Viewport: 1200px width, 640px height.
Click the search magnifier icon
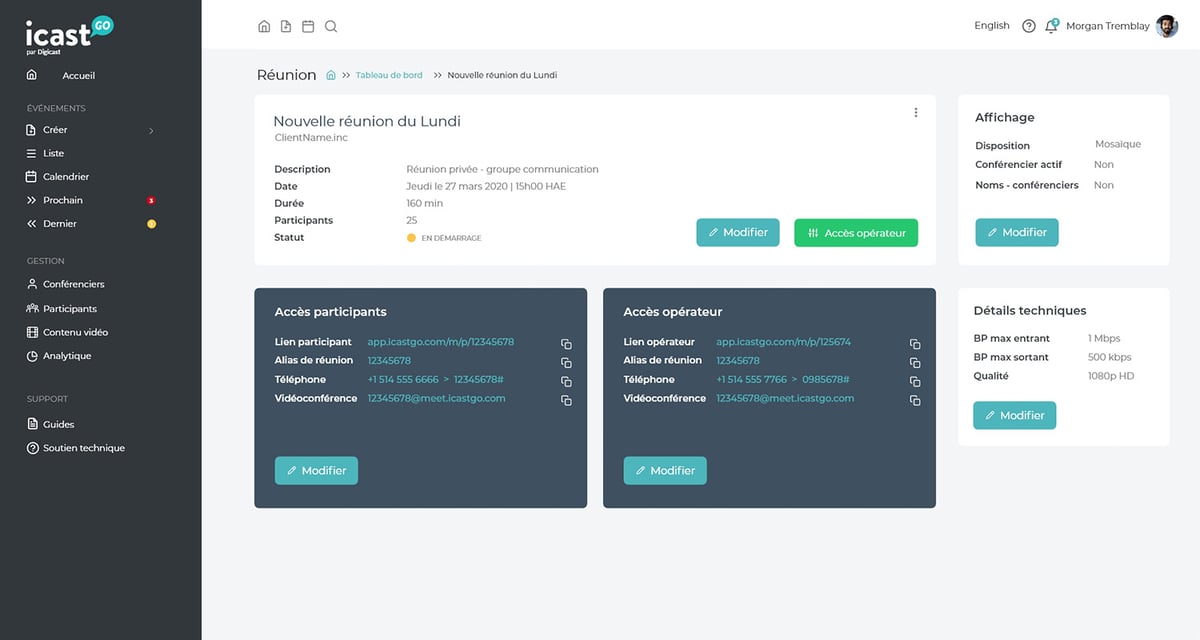pyautogui.click(x=331, y=26)
